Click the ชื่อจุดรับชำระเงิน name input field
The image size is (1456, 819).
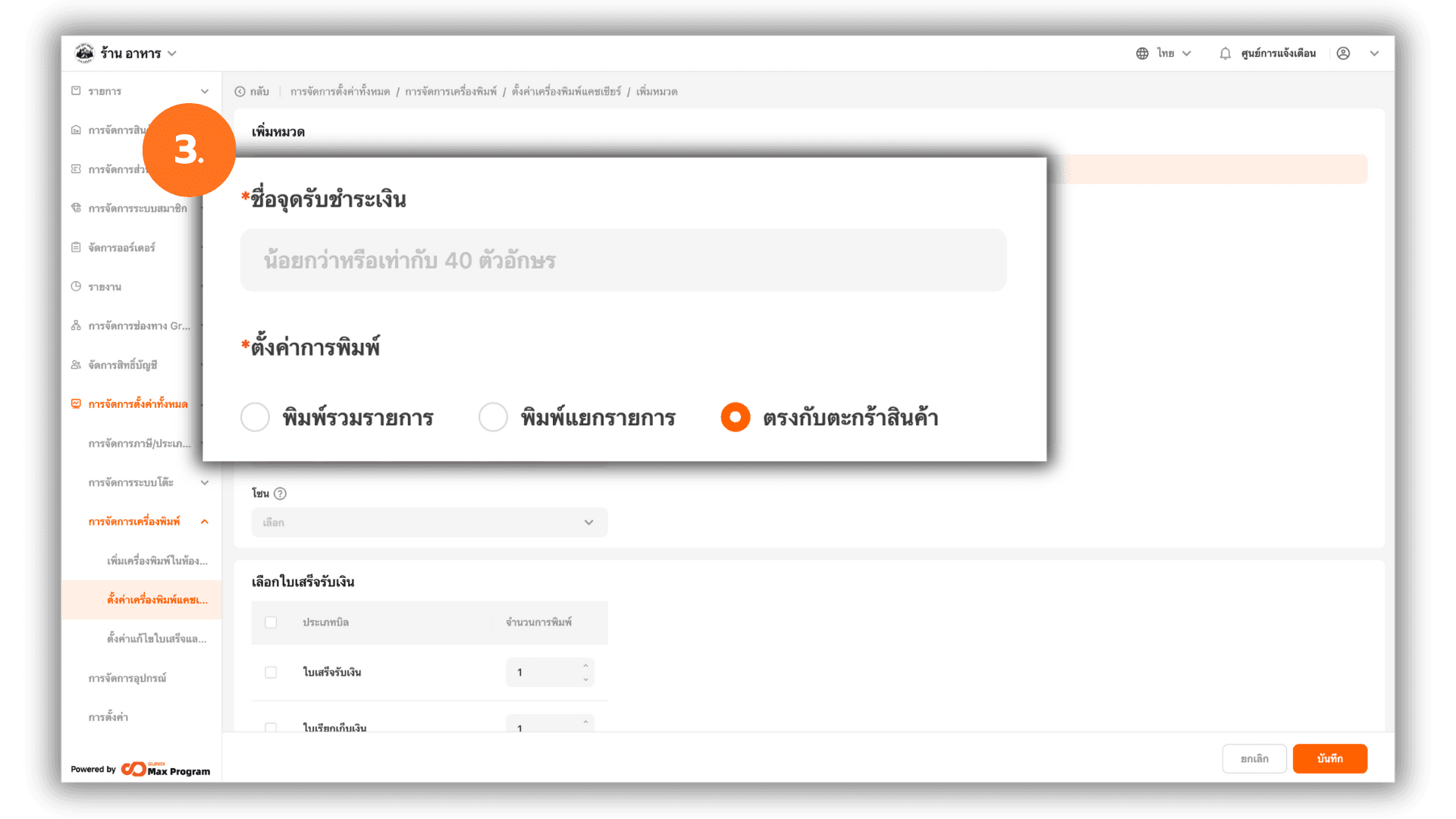click(x=623, y=260)
